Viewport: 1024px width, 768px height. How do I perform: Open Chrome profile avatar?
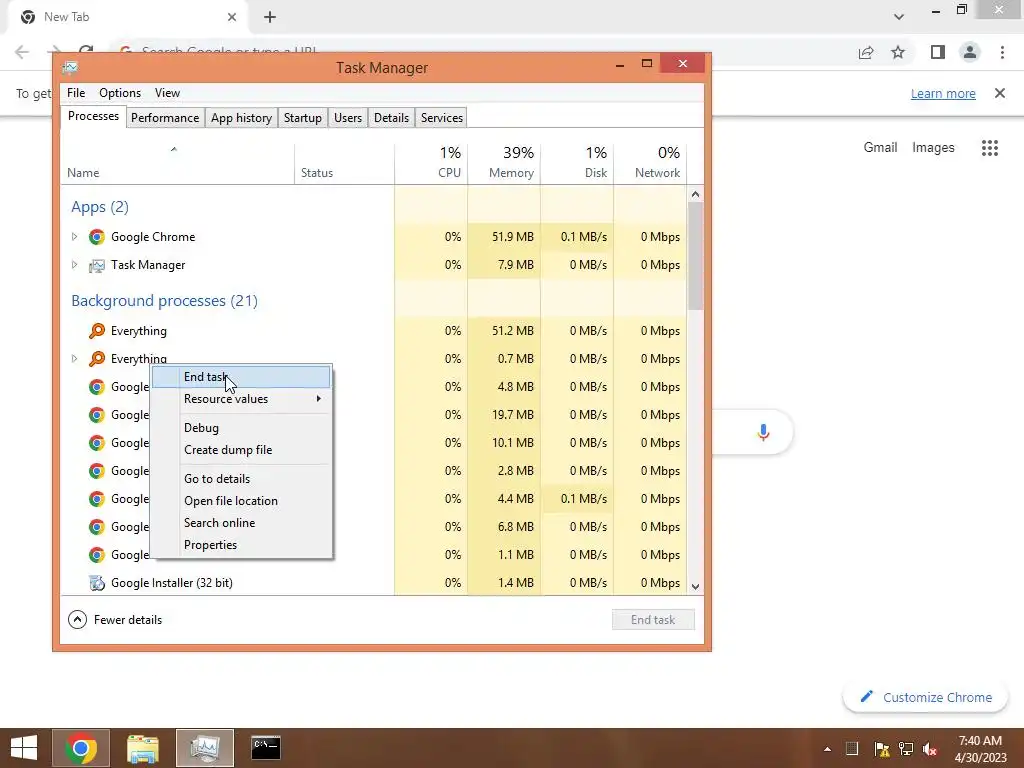[x=970, y=52]
